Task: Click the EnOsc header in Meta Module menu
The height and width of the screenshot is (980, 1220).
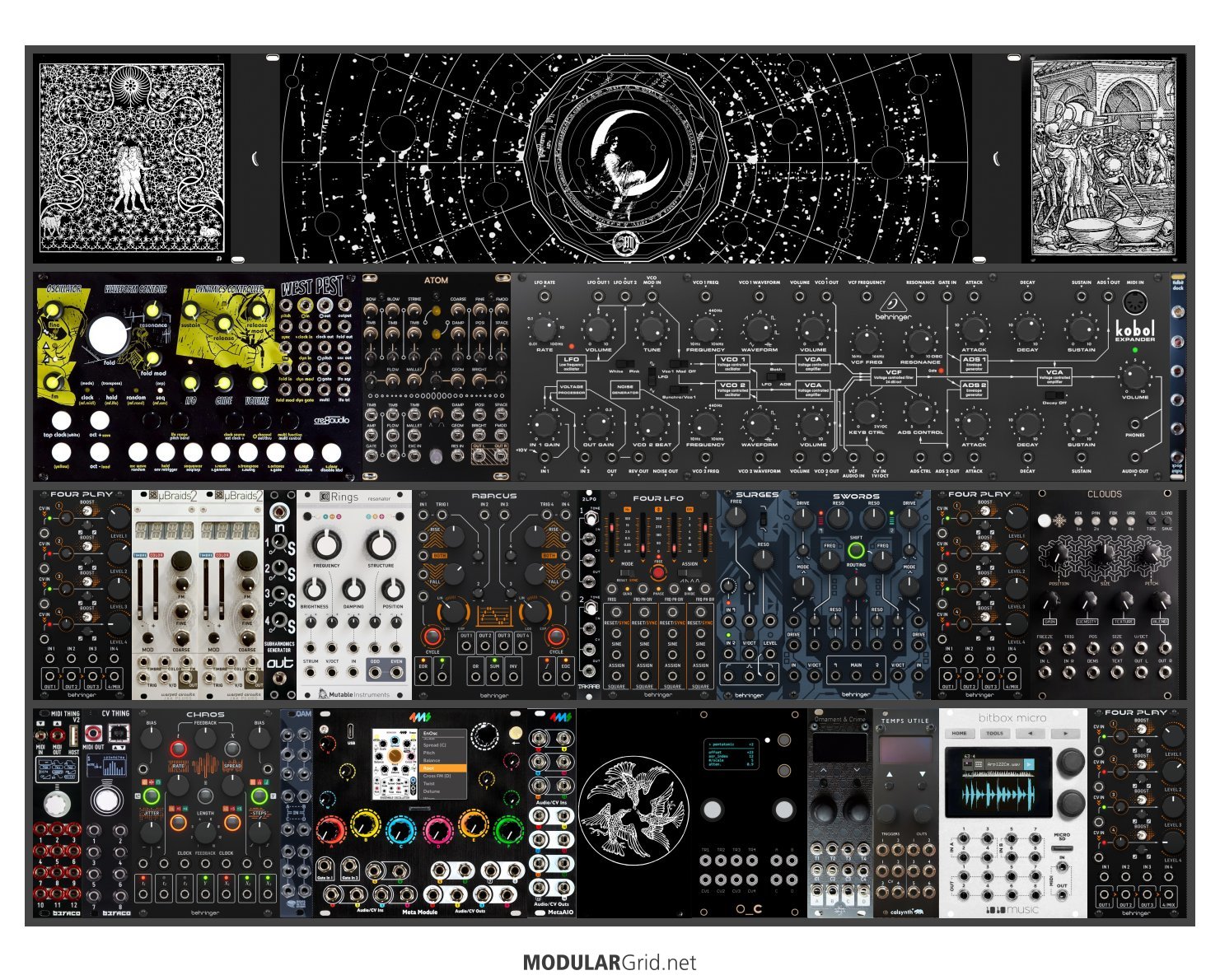Action: (430, 733)
